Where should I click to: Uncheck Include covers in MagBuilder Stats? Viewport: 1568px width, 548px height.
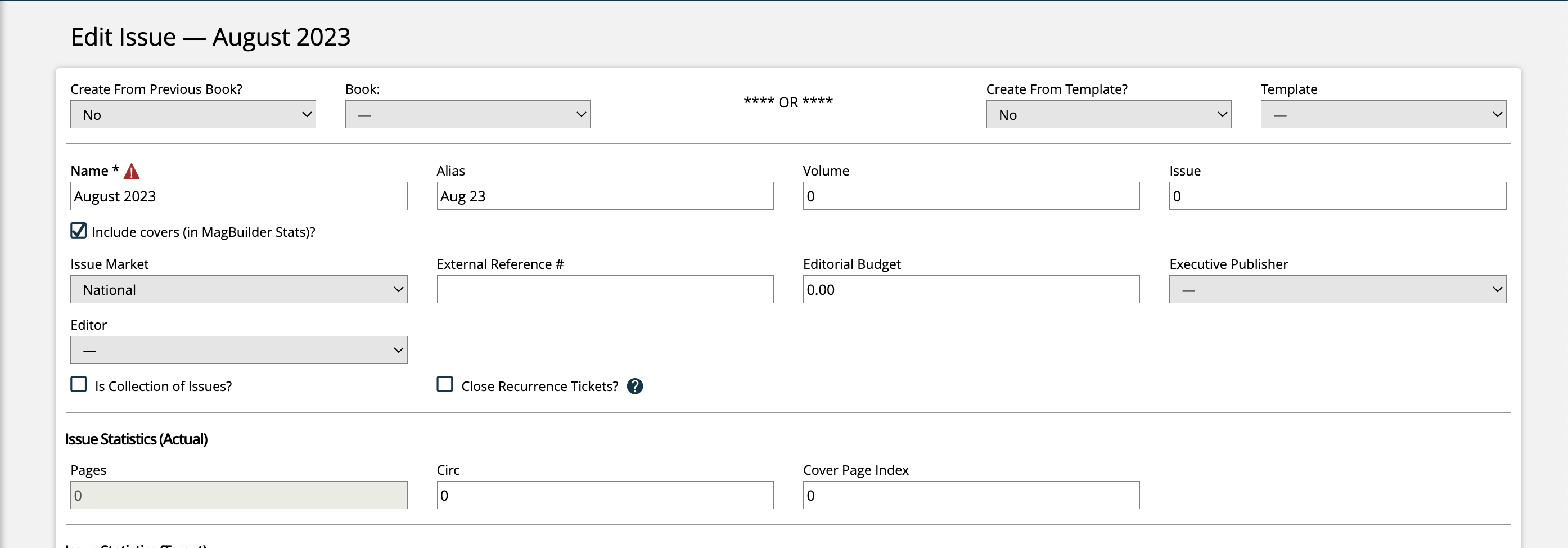[x=79, y=231]
